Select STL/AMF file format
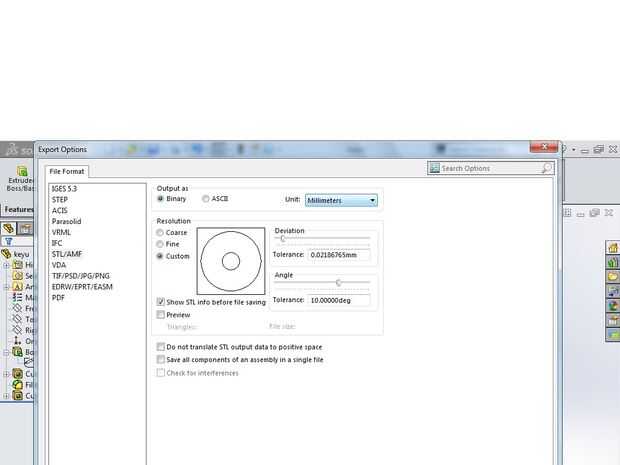Image resolution: width=620 pixels, height=465 pixels. coord(67,254)
